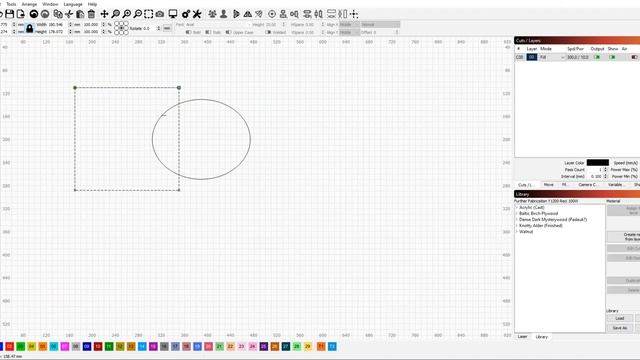Select the center anchor point radio button
Screen dimensions: 640x360
pos(121,28)
